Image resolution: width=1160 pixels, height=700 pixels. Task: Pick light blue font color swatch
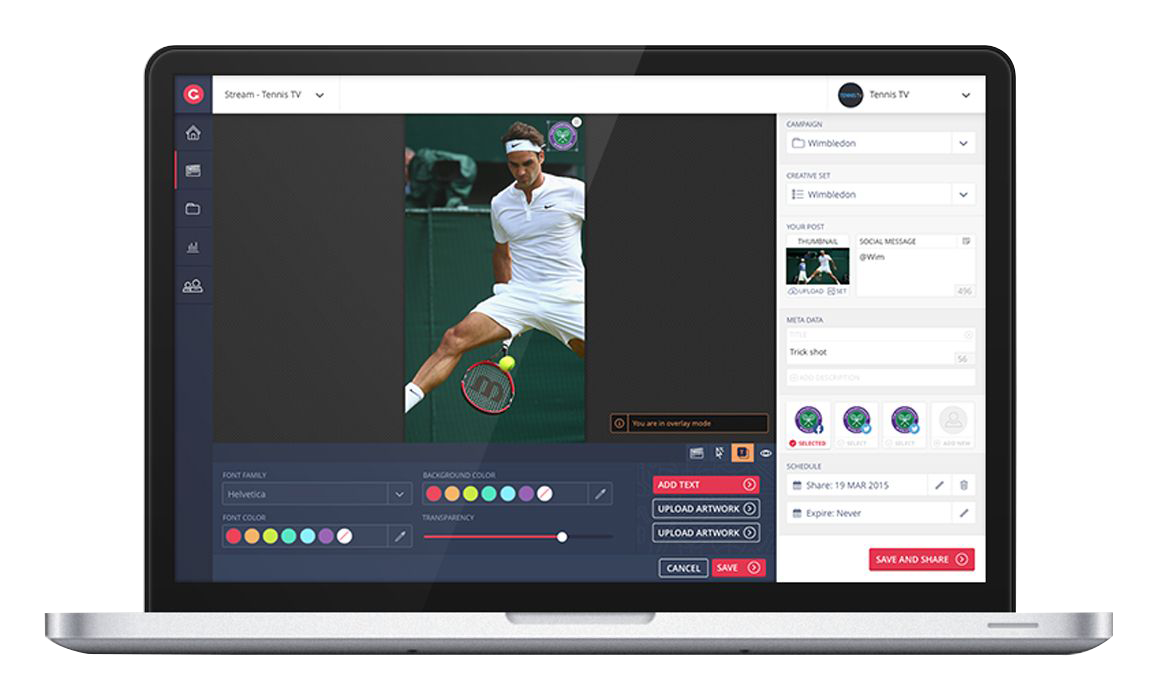(x=307, y=536)
